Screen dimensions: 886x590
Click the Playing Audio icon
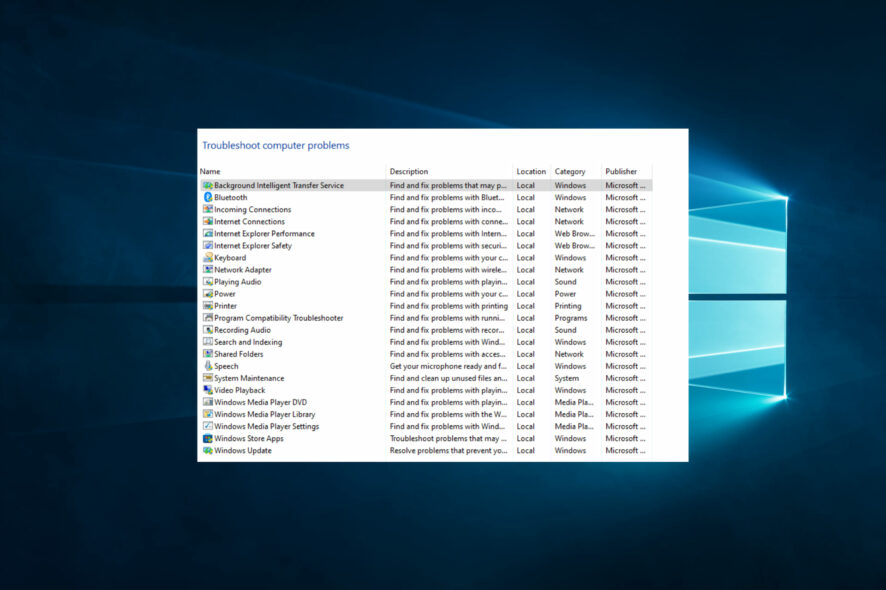[208, 281]
